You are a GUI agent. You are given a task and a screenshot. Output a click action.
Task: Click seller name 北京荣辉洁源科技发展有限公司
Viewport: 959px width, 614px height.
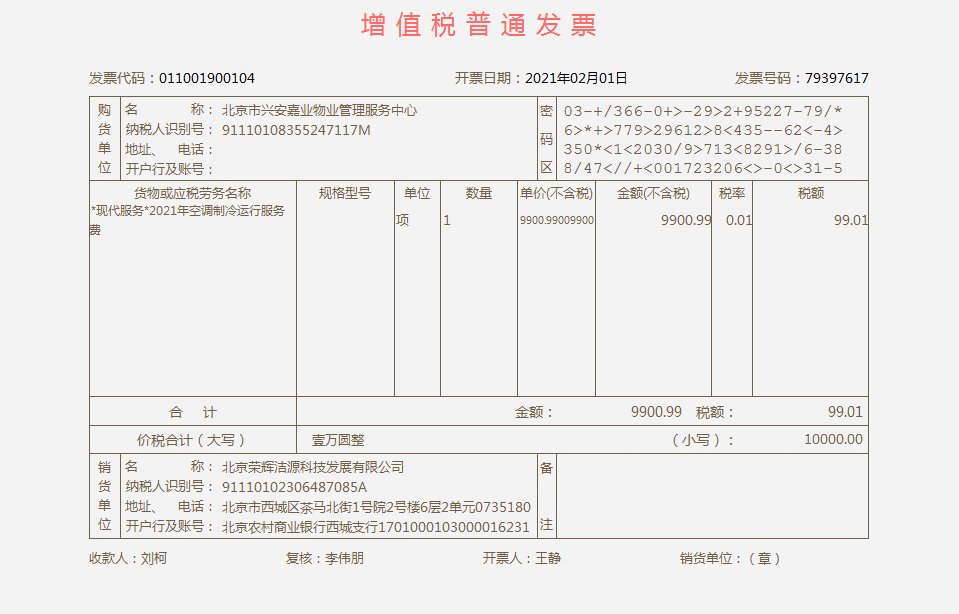(x=312, y=467)
